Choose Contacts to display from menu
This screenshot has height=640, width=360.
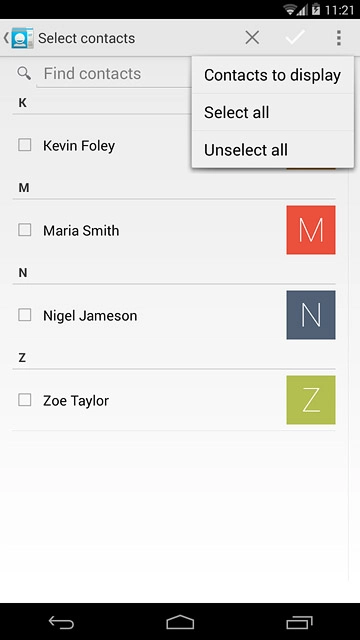click(x=273, y=75)
